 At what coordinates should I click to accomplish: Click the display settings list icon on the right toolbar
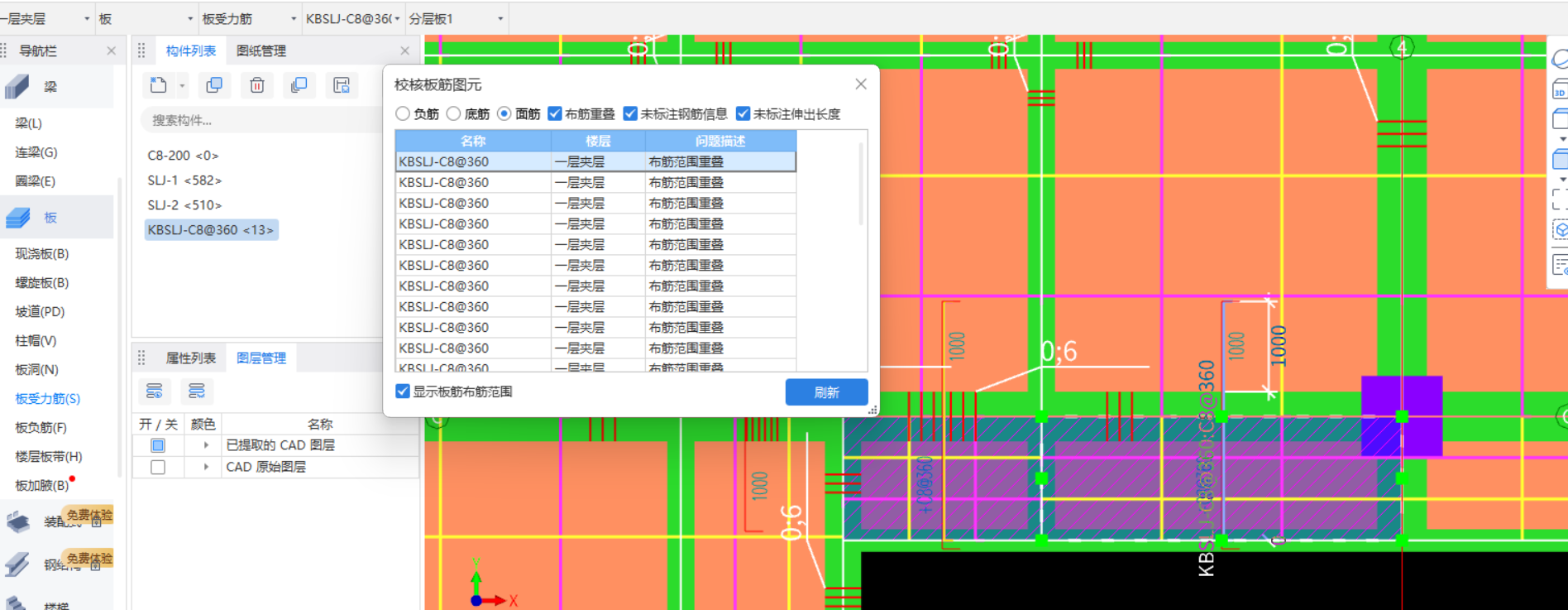(1559, 265)
